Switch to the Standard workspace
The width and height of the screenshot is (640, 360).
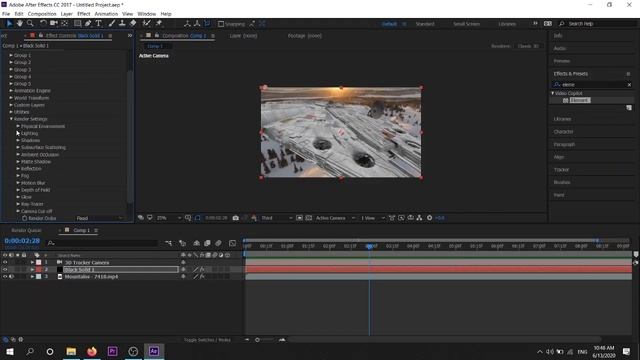click(425, 24)
